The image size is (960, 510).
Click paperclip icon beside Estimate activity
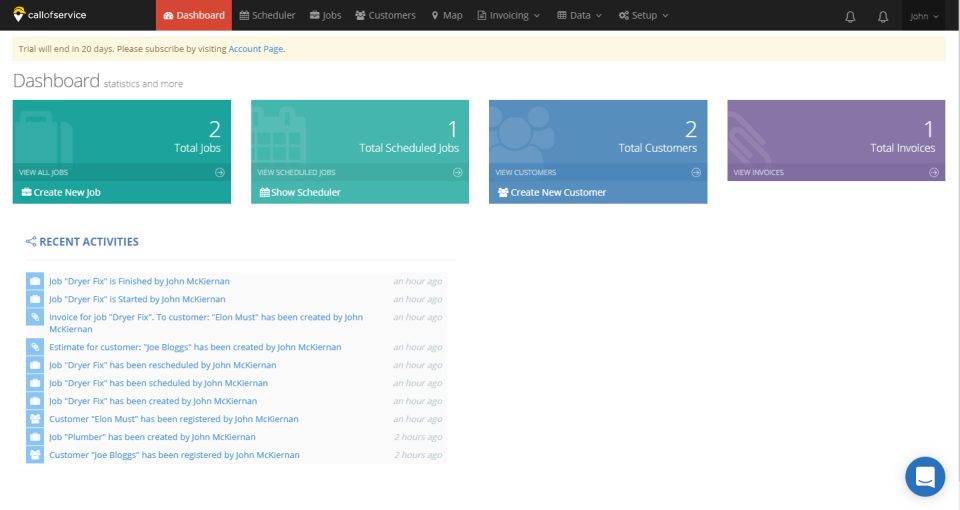(x=35, y=347)
